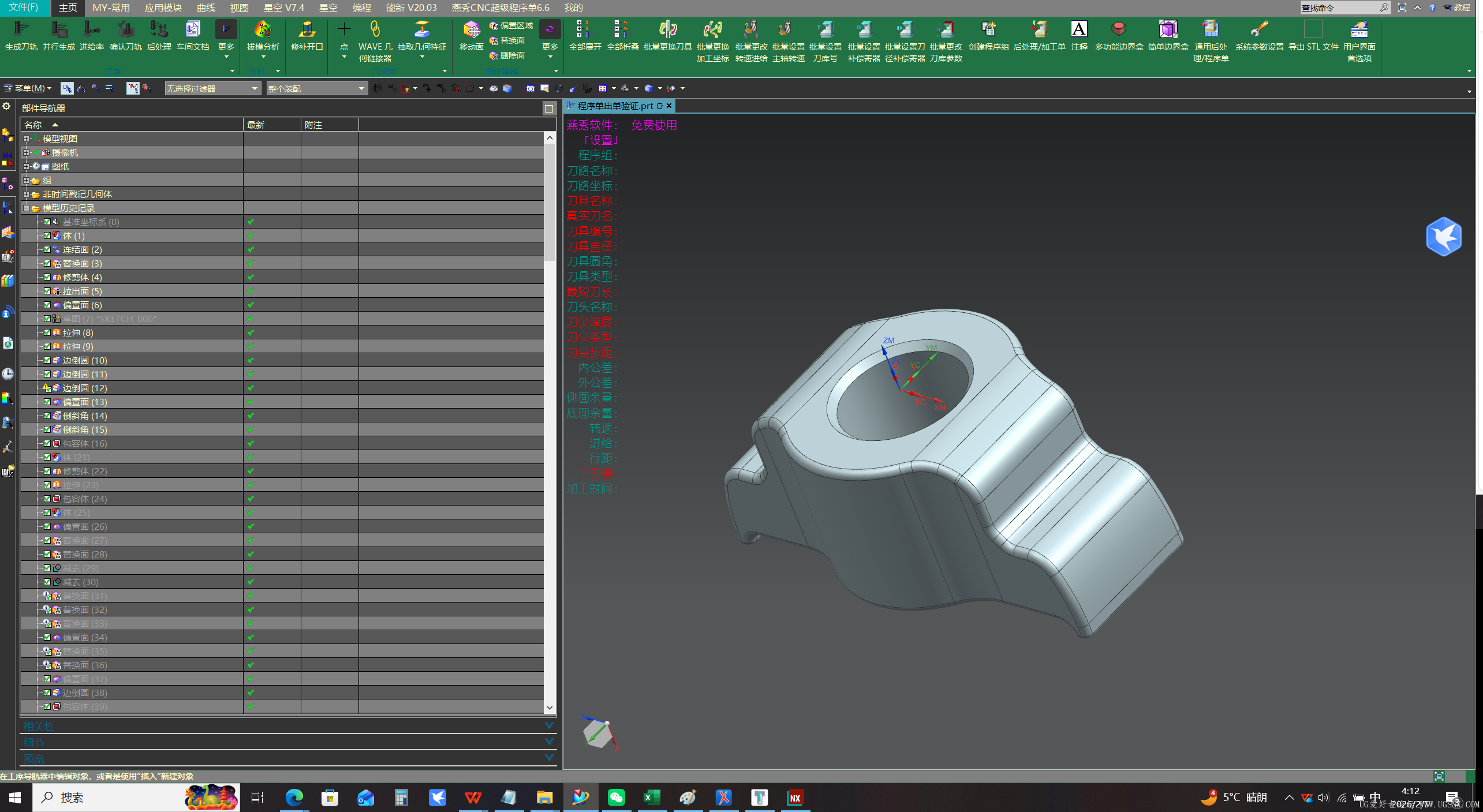Open the 无选择过滤器 selection filter dropdown
This screenshot has width=1483, height=812.
coord(212,88)
